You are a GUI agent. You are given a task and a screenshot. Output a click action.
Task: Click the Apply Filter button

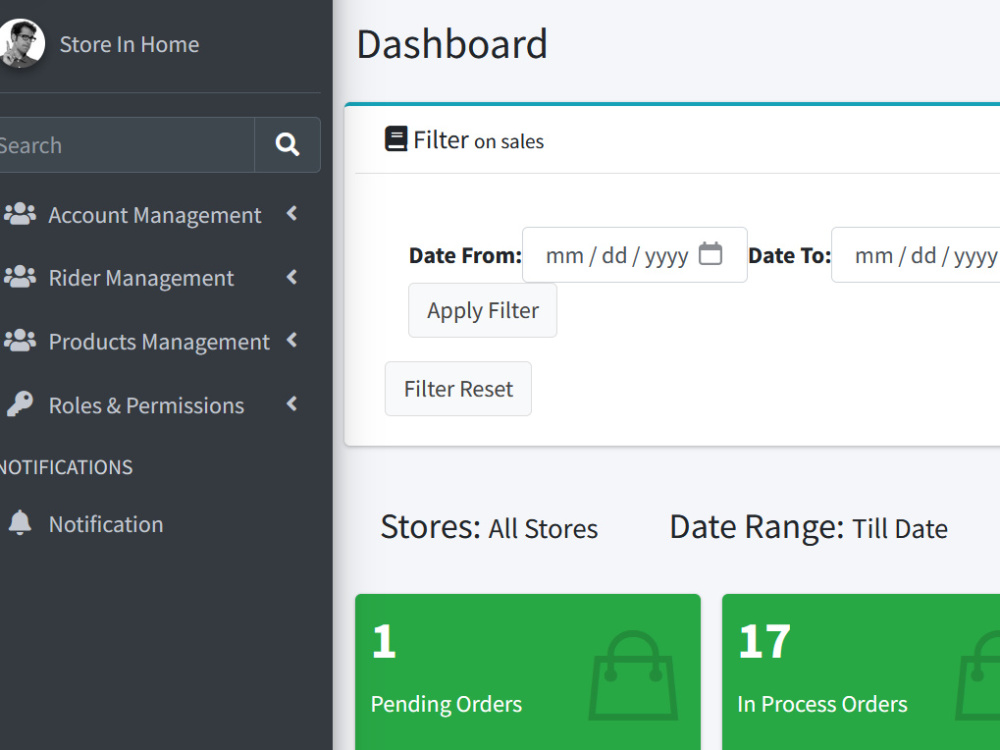[x=483, y=311]
